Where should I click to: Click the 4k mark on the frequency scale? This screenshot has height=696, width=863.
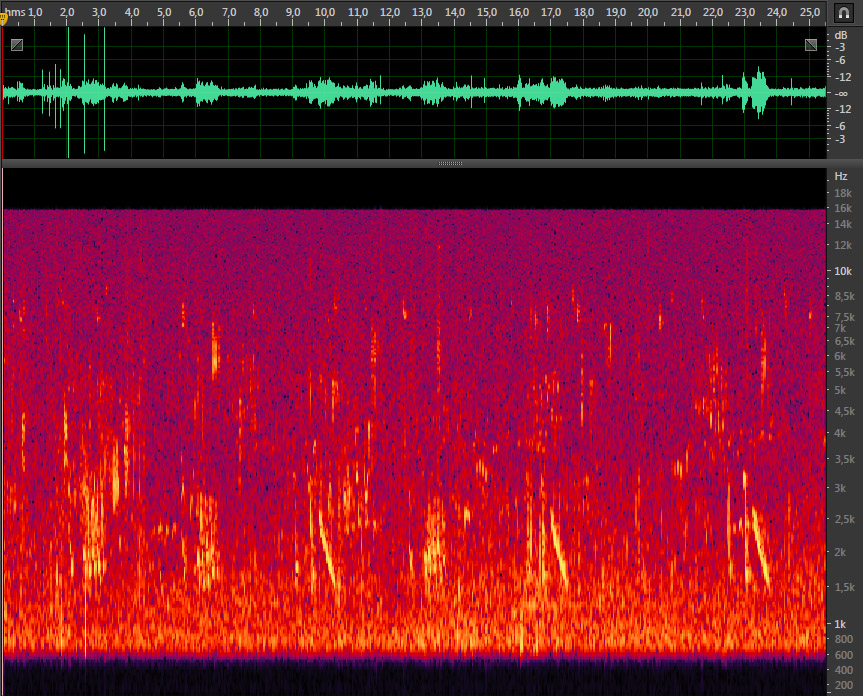point(840,433)
